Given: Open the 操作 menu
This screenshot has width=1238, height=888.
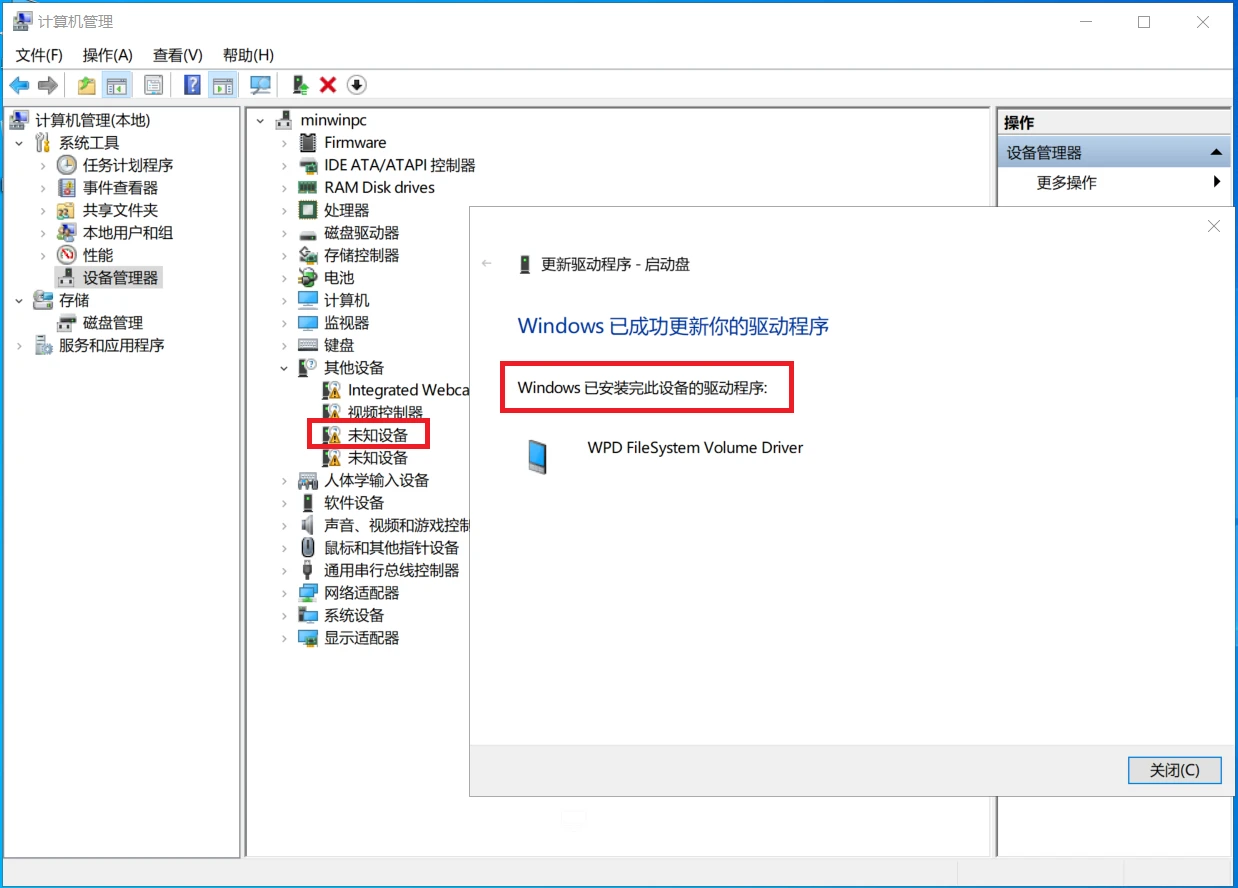Looking at the screenshot, I should (107, 55).
